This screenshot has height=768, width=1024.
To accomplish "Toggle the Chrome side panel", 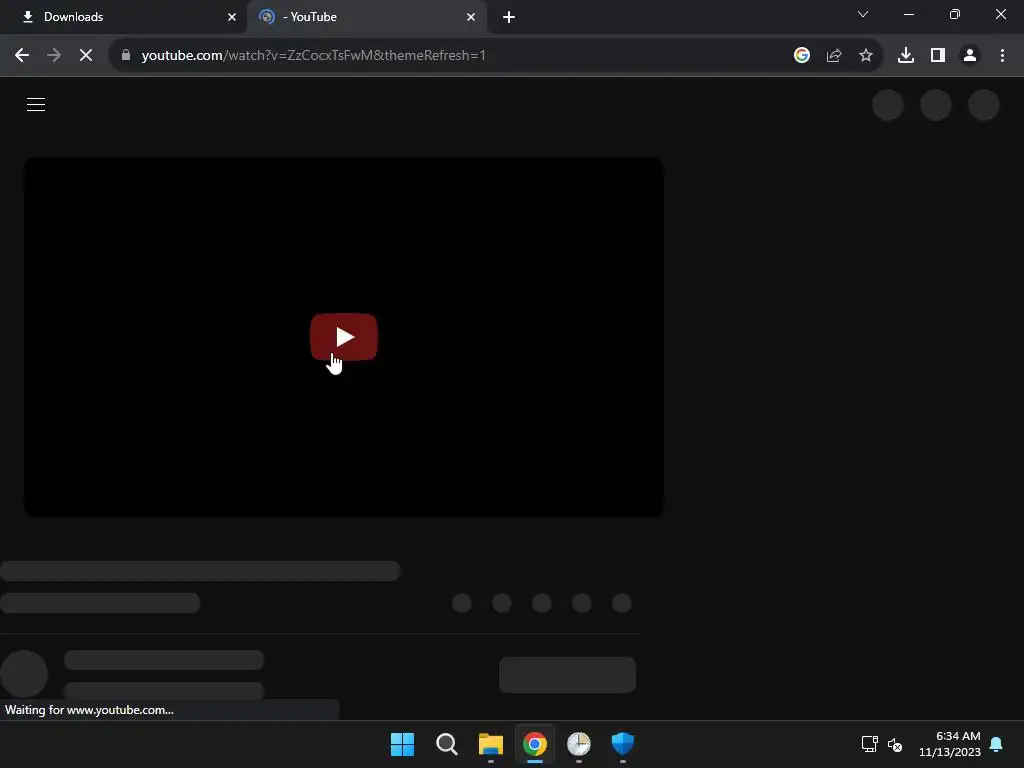I will 938,56.
